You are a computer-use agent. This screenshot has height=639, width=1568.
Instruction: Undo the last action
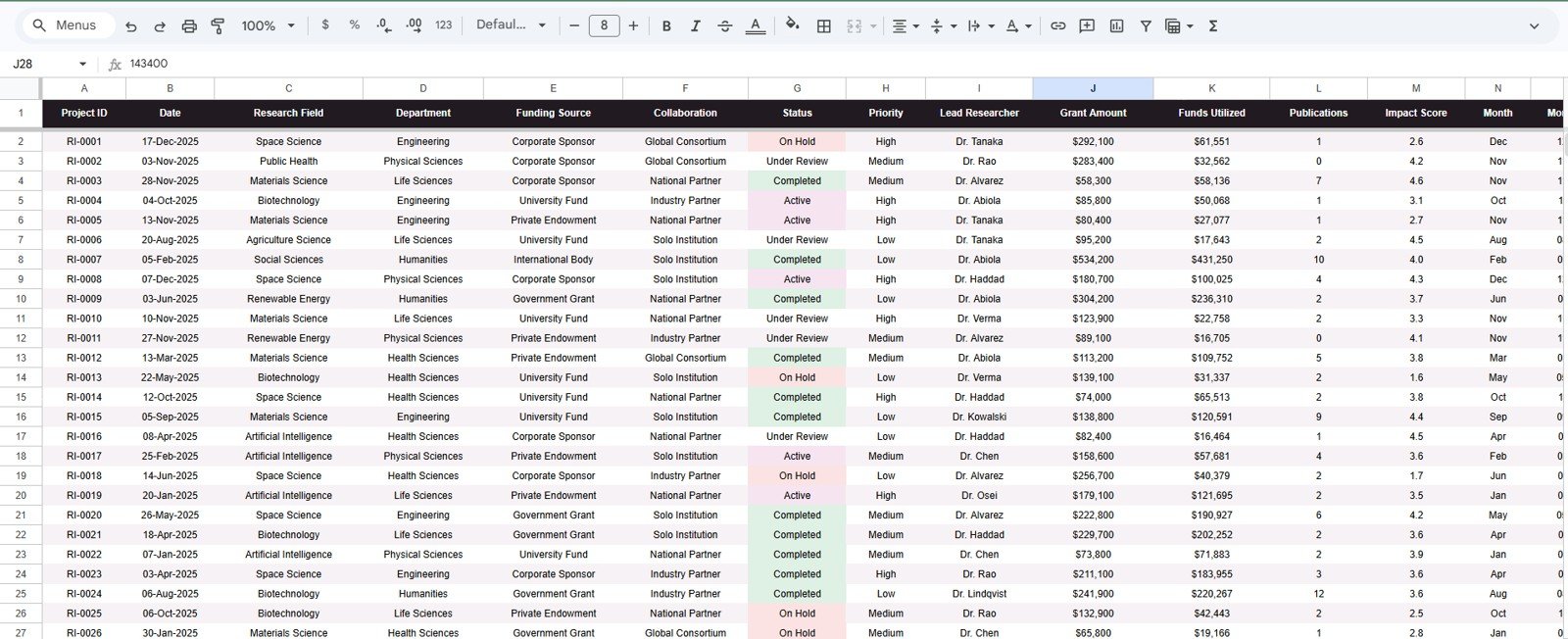click(131, 26)
